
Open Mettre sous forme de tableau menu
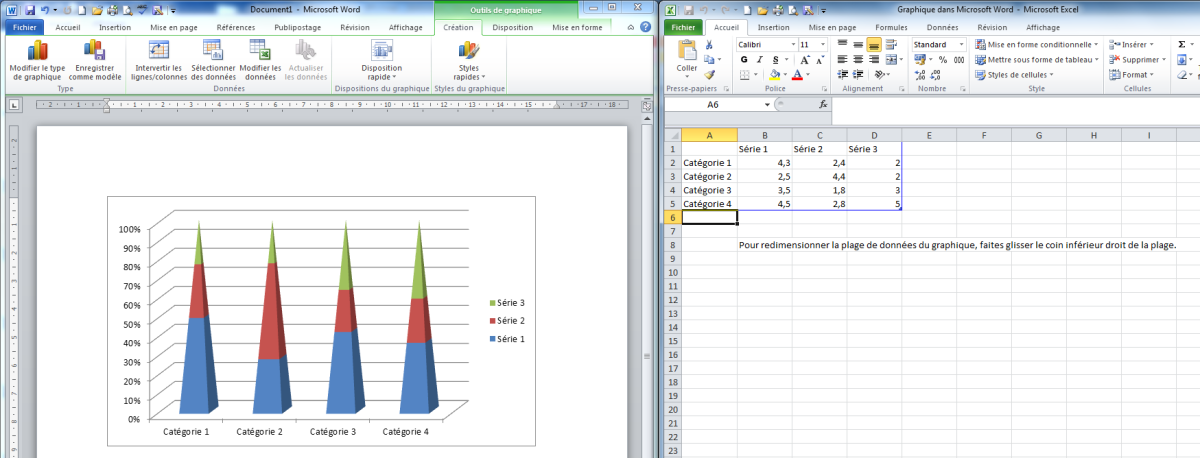(1037, 60)
